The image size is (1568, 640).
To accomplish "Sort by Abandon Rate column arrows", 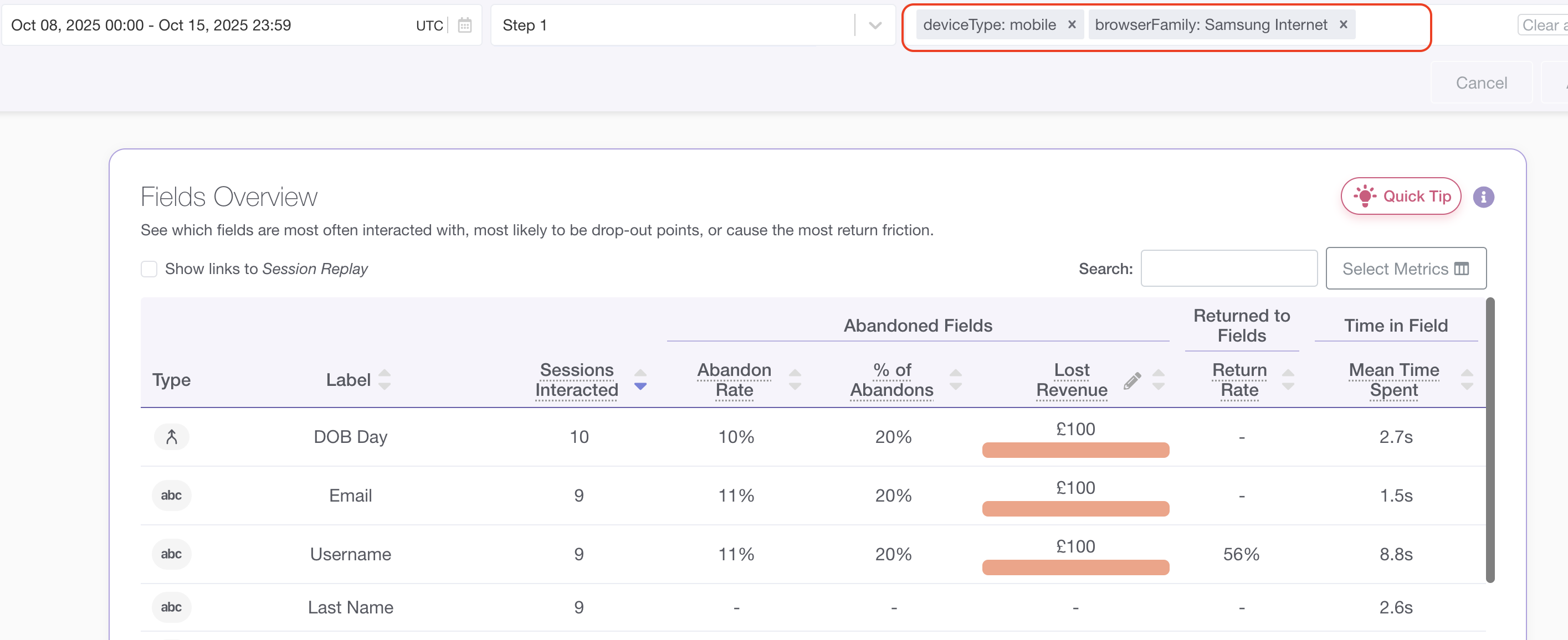I will pos(795,380).
